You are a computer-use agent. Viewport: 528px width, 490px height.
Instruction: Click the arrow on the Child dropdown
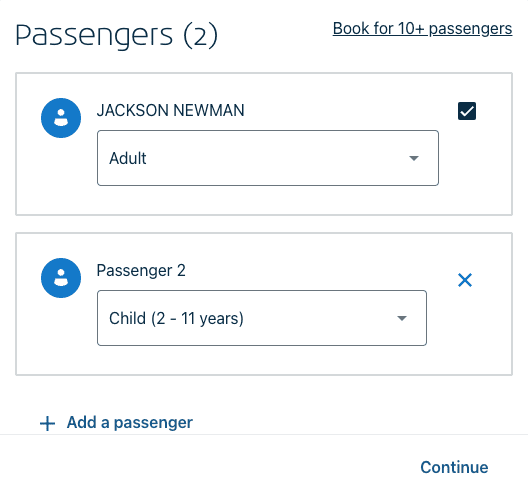(402, 318)
